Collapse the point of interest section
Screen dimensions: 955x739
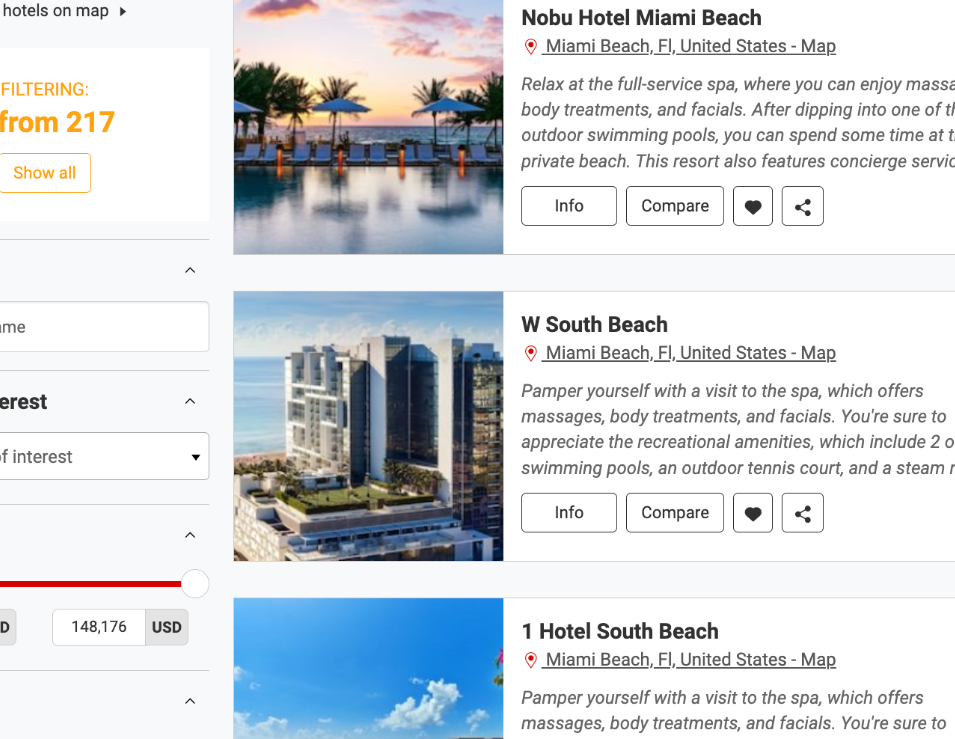point(190,401)
